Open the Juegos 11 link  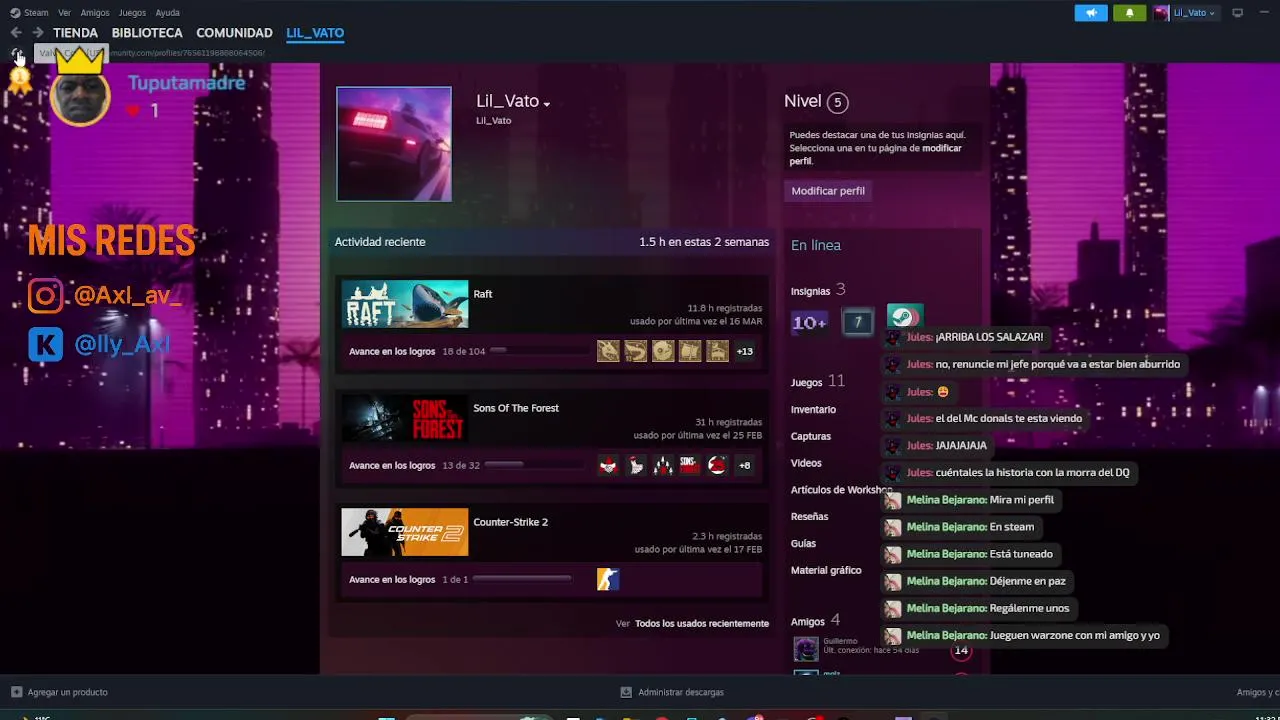pyautogui.click(x=818, y=381)
